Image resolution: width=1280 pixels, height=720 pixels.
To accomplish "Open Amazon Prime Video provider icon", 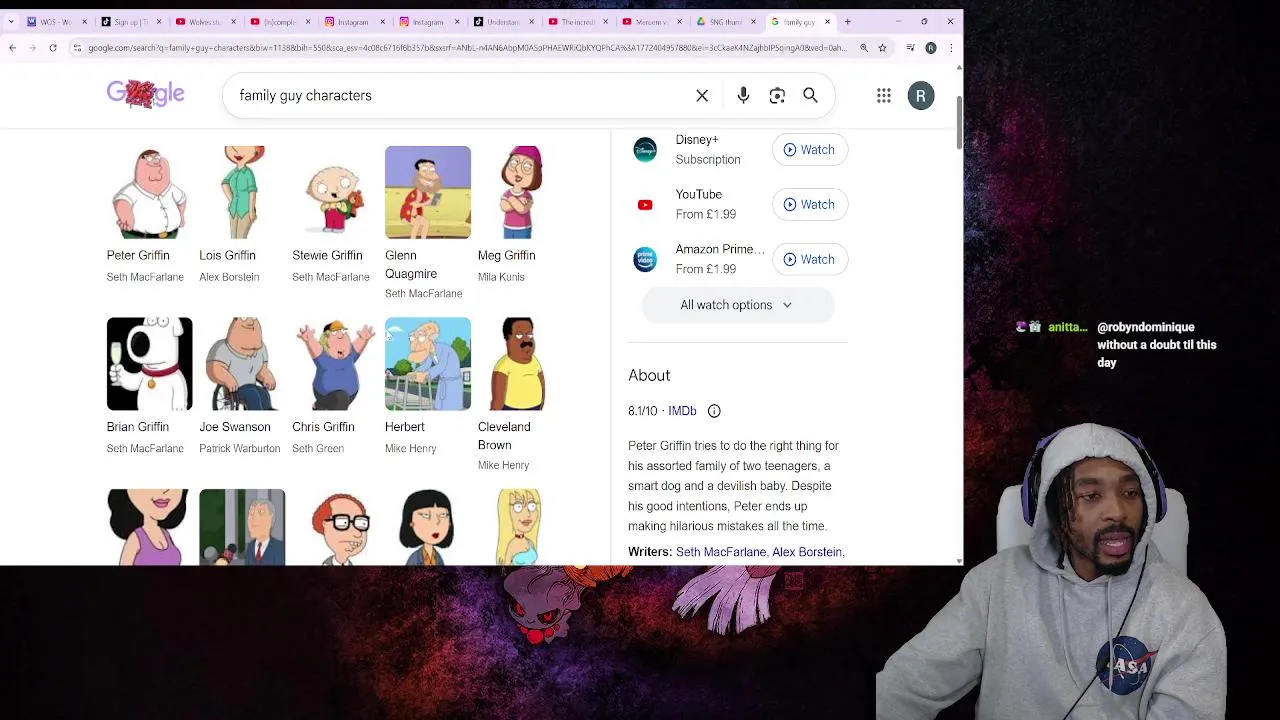I will click(x=645, y=260).
